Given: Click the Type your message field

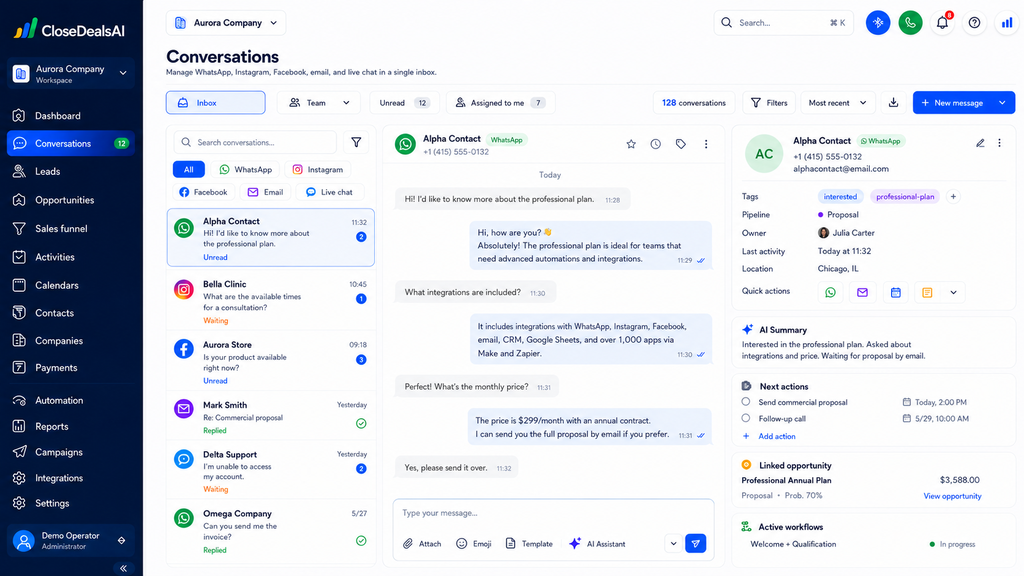Looking at the screenshot, I should click(553, 513).
